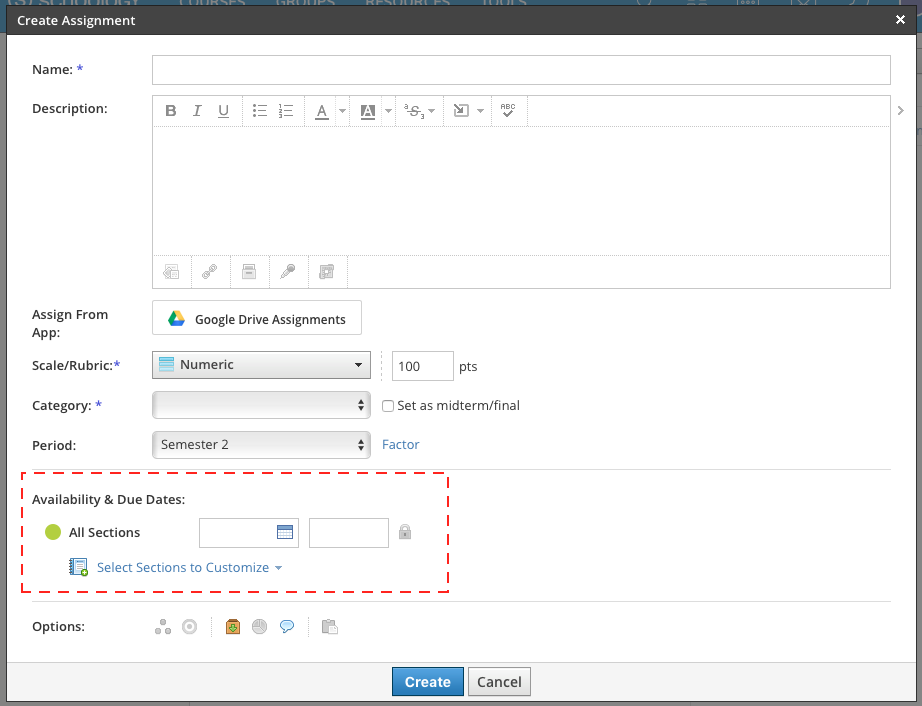Open the Semester 2 period dropdown
The image size is (922, 706).
pos(261,444)
